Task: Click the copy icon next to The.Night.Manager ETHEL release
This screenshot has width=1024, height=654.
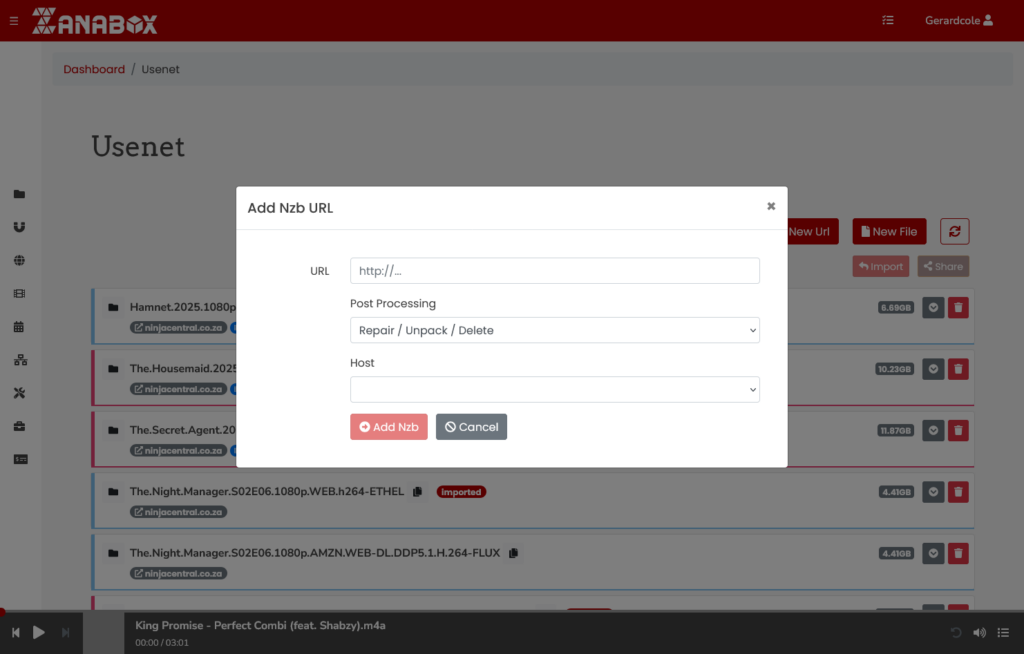Action: [417, 491]
